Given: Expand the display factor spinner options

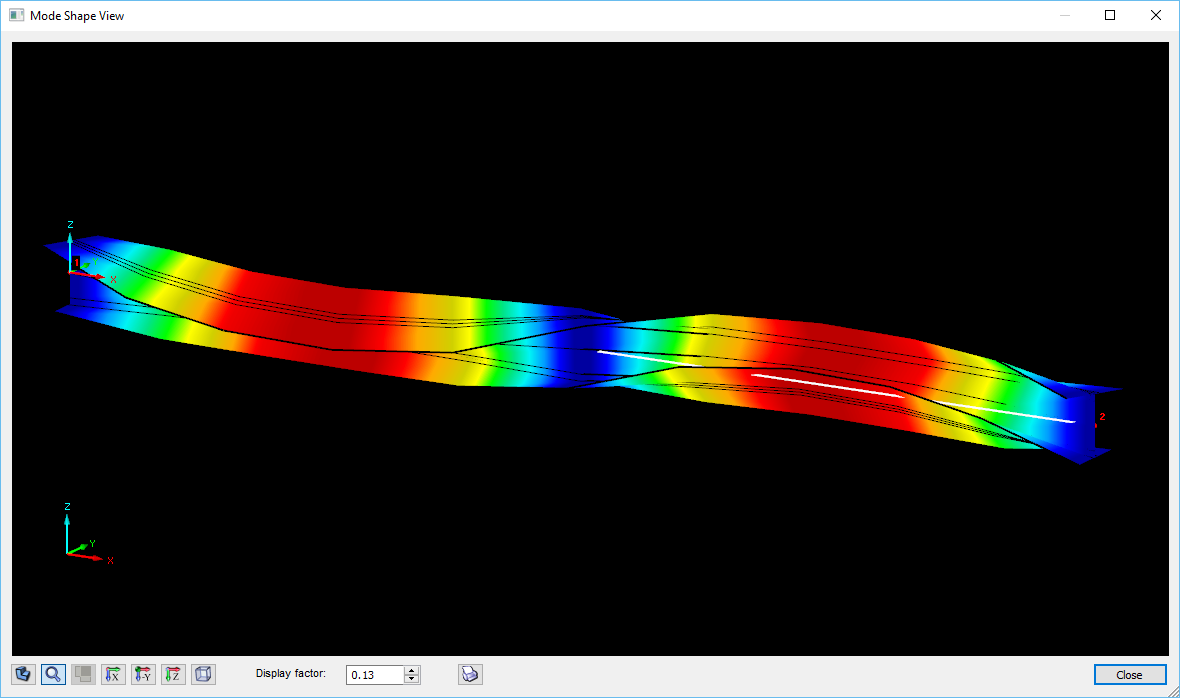Looking at the screenshot, I should (411, 674).
